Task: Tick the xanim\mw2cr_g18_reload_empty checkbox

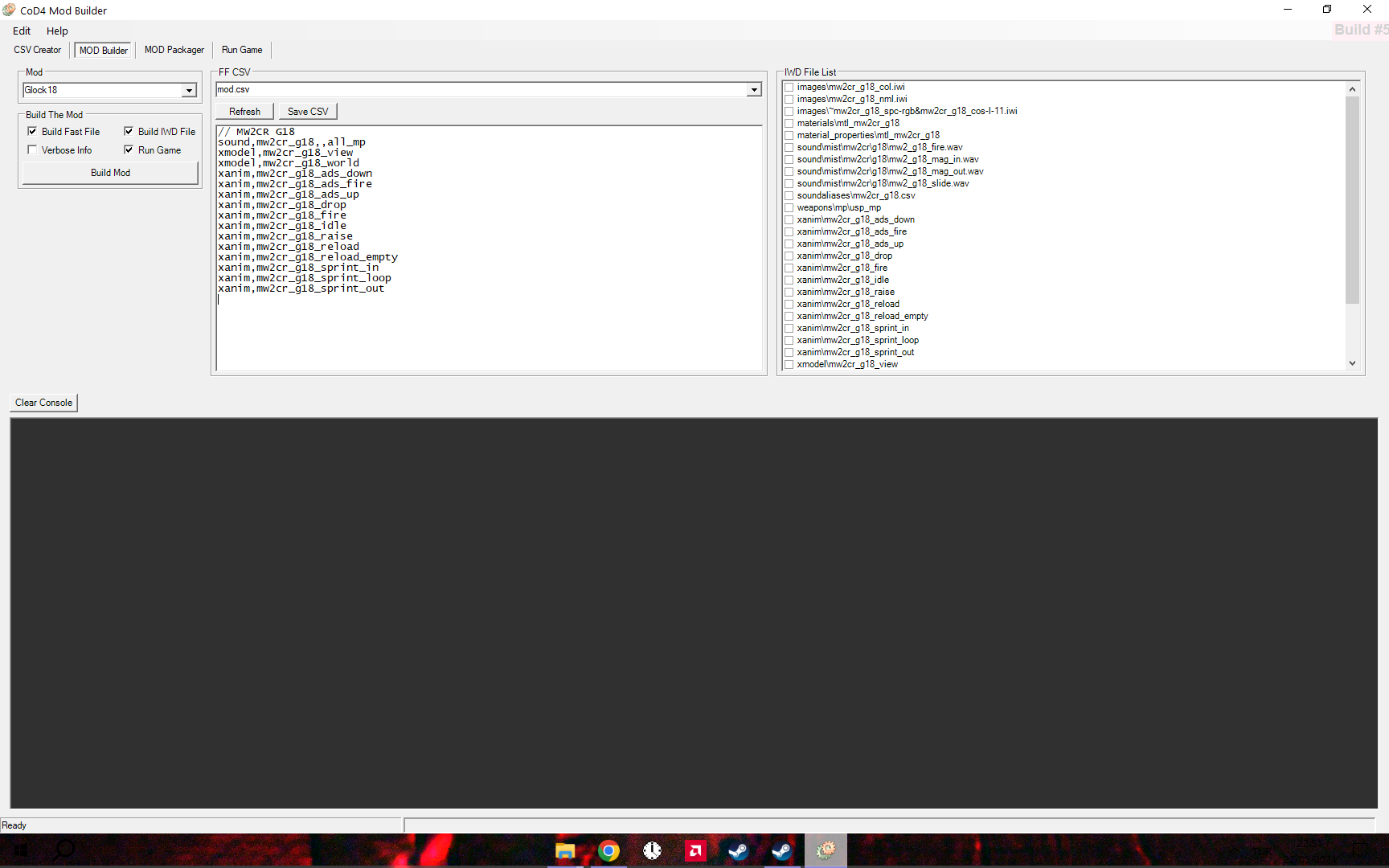Action: click(x=789, y=316)
